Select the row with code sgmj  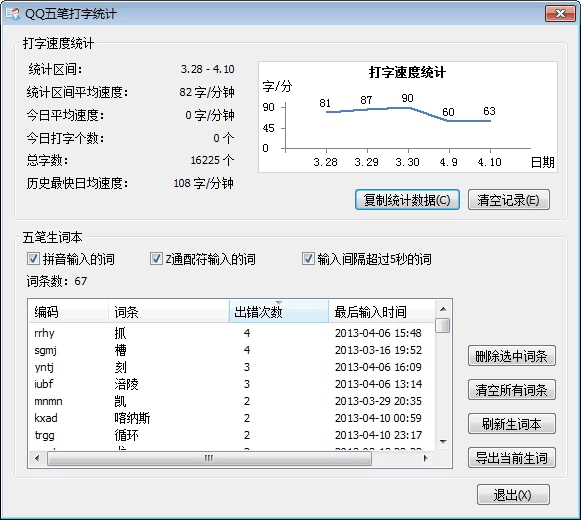tap(232, 350)
